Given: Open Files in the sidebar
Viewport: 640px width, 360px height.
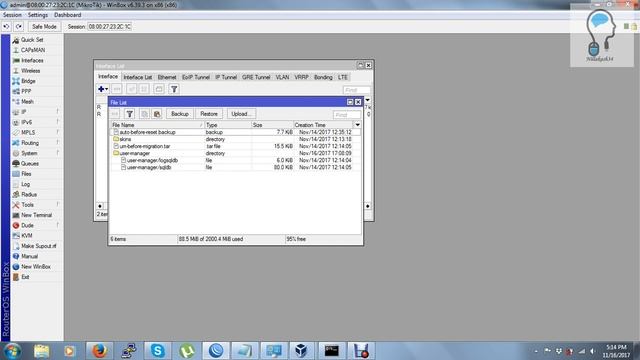Looking at the screenshot, I should pyautogui.click(x=26, y=174).
